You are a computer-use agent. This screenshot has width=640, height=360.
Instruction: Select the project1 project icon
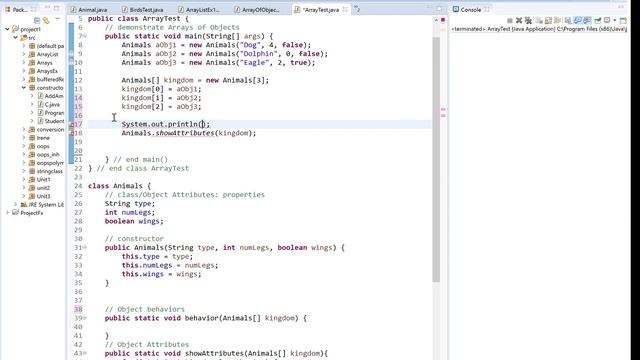(16, 29)
